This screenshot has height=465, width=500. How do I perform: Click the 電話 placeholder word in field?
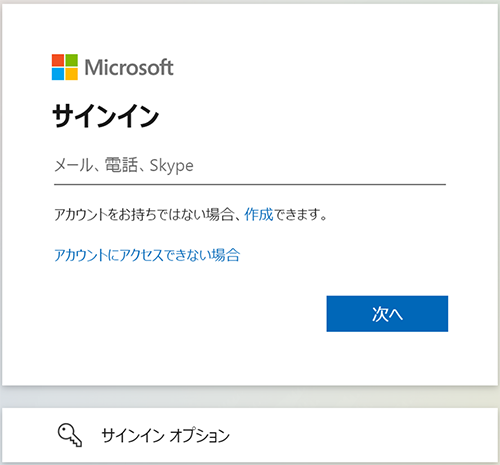(x=121, y=165)
